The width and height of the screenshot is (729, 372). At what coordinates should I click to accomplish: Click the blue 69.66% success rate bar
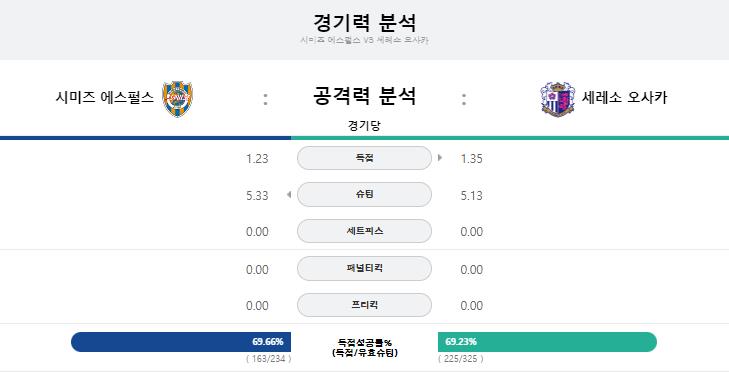point(181,342)
